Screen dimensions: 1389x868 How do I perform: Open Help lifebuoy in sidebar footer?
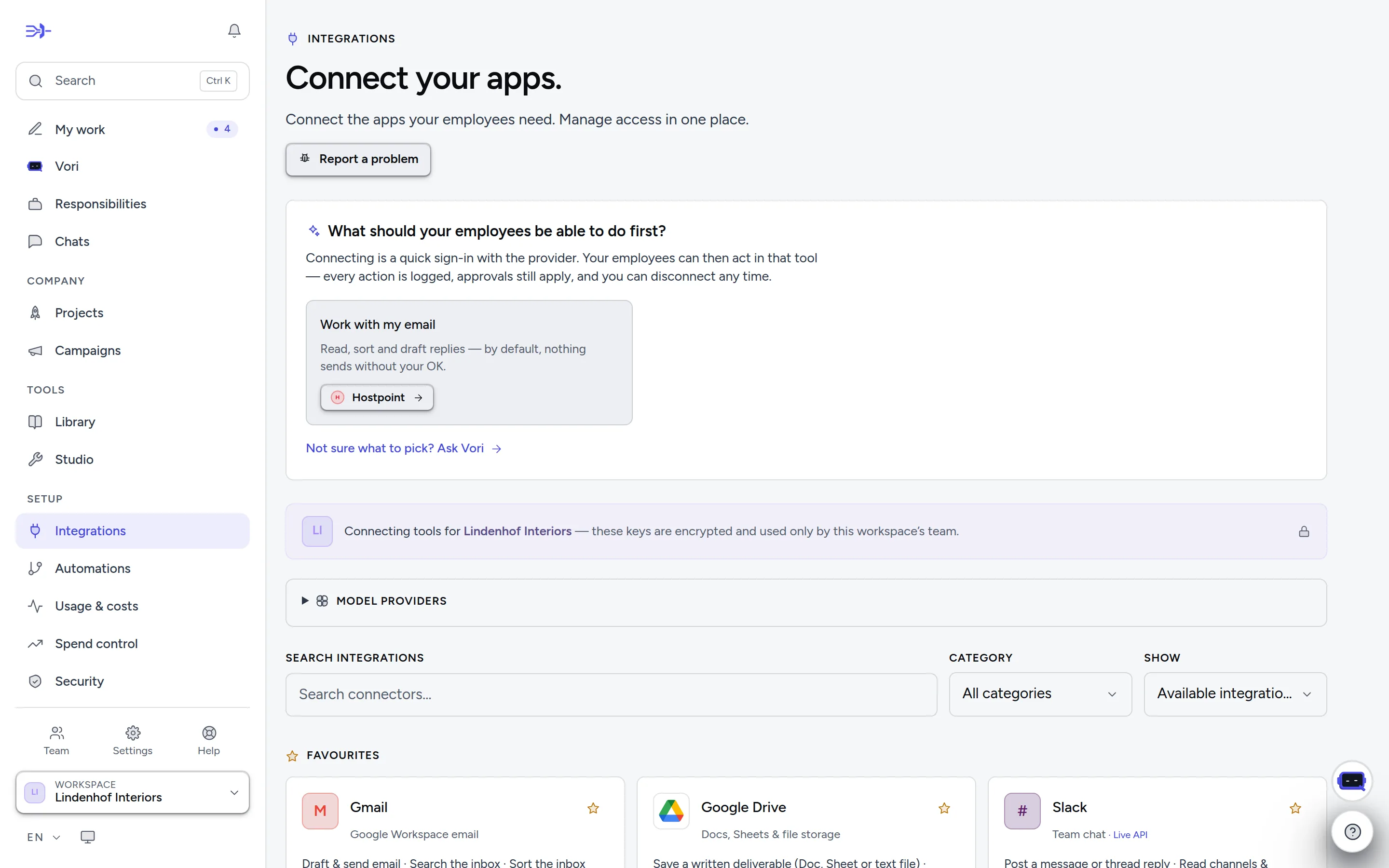pos(209,741)
